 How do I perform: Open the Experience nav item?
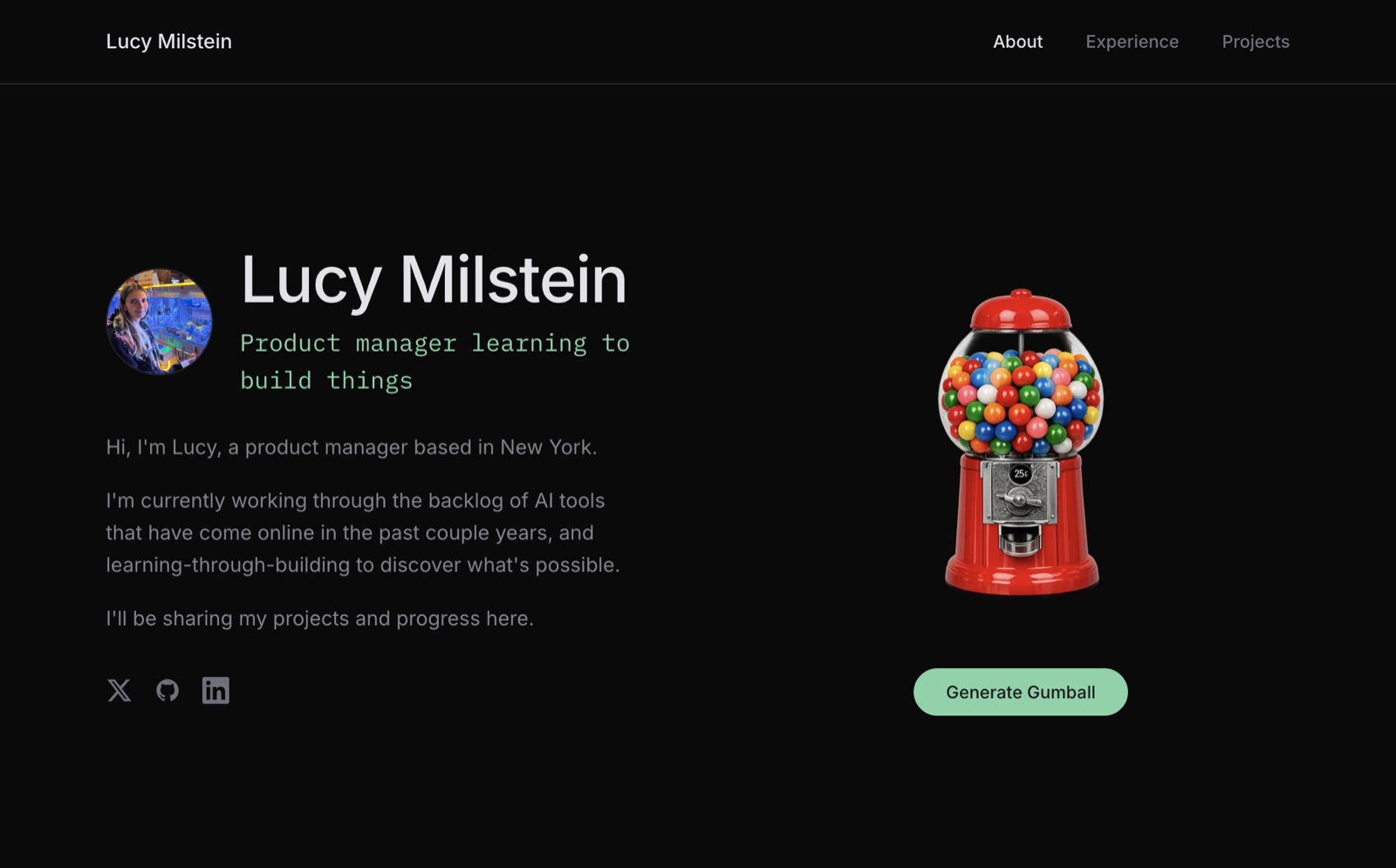(1132, 42)
